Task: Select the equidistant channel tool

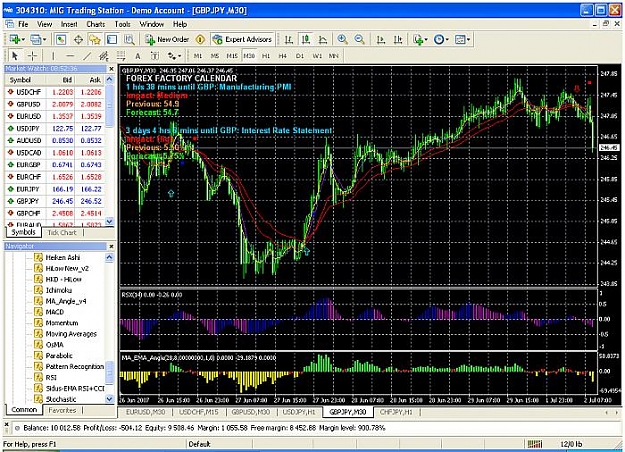Action: 104,55
